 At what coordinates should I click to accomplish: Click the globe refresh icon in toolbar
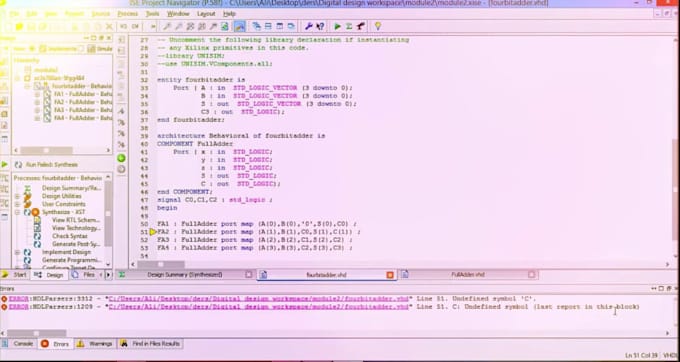point(225,26)
